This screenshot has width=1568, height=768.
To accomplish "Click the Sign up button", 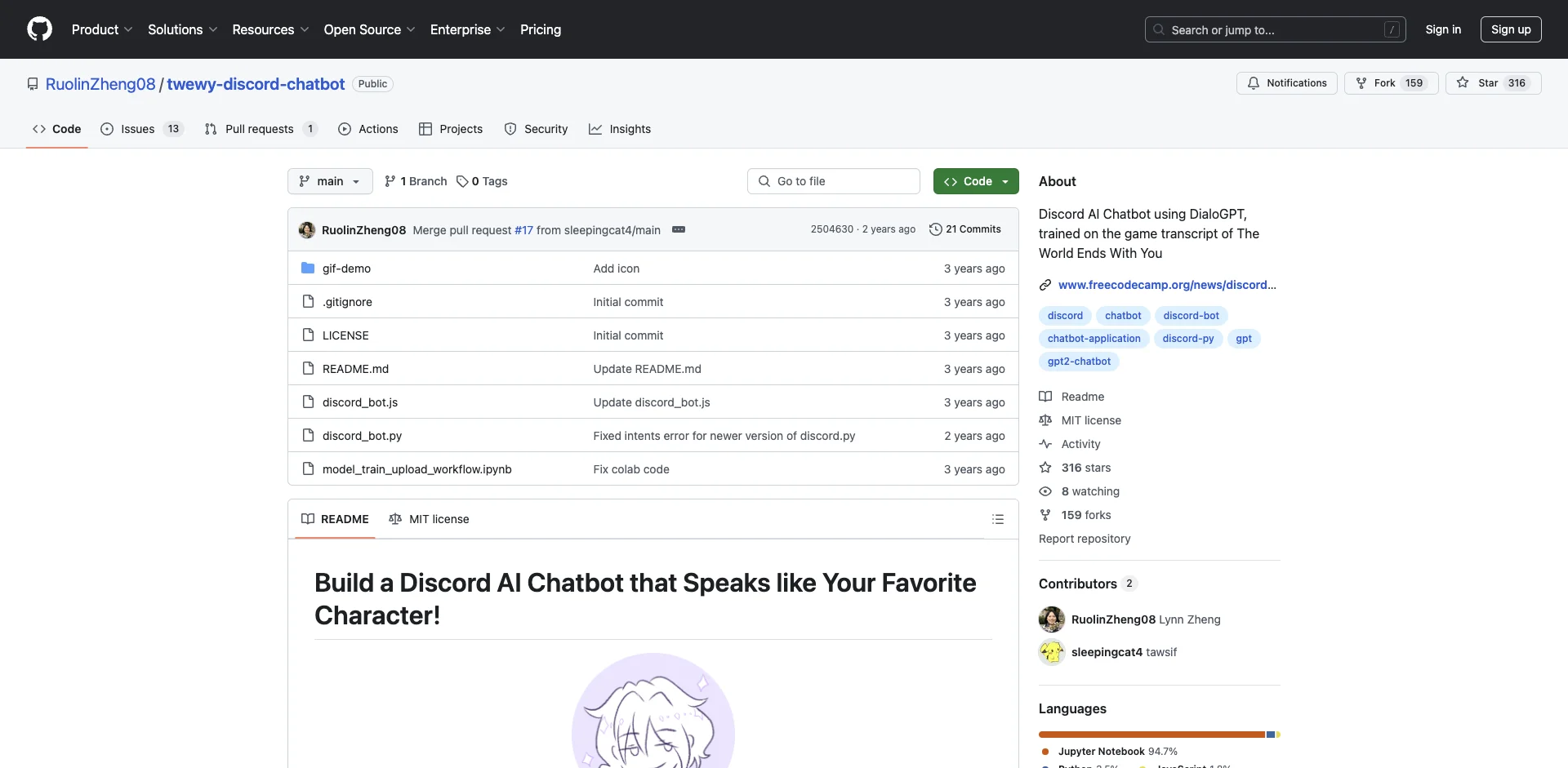I will [x=1511, y=29].
